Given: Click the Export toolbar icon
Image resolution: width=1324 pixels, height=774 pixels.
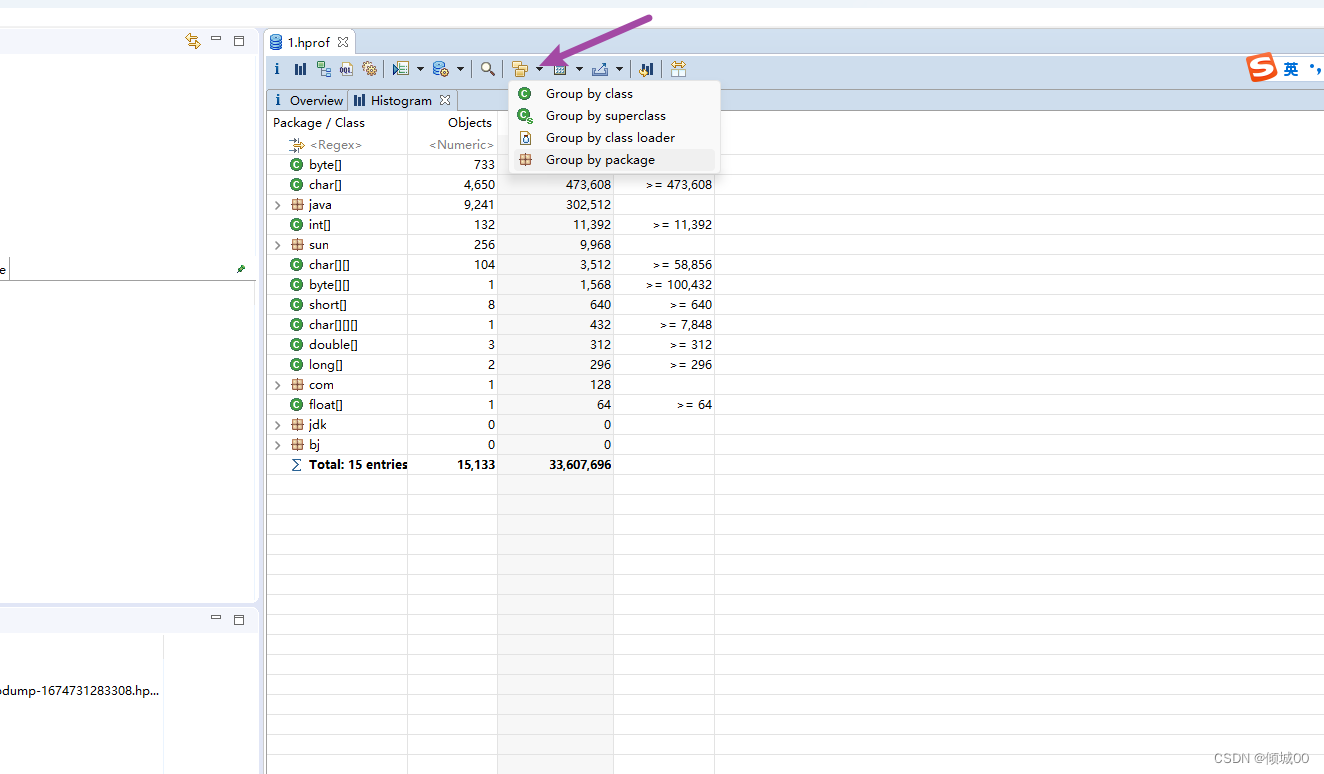Looking at the screenshot, I should pyautogui.click(x=600, y=69).
